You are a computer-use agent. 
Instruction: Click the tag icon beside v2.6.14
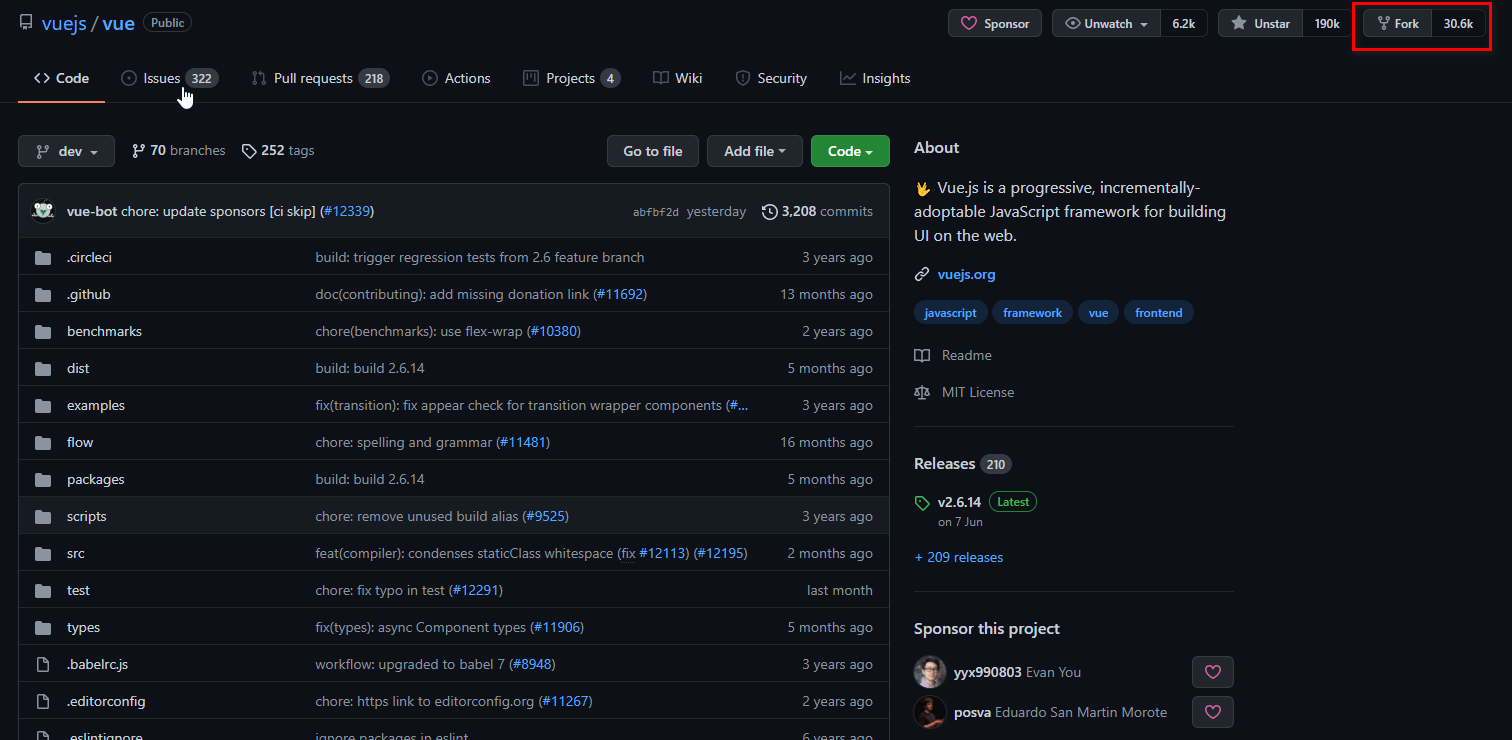tap(922, 502)
